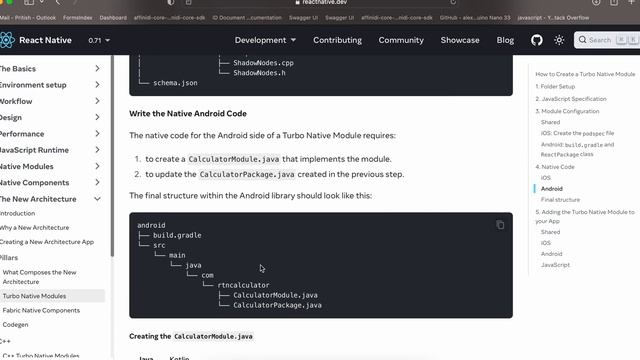Screen dimensions: 640x360
Task: Toggle dark/light mode sun icon
Action: point(559,40)
